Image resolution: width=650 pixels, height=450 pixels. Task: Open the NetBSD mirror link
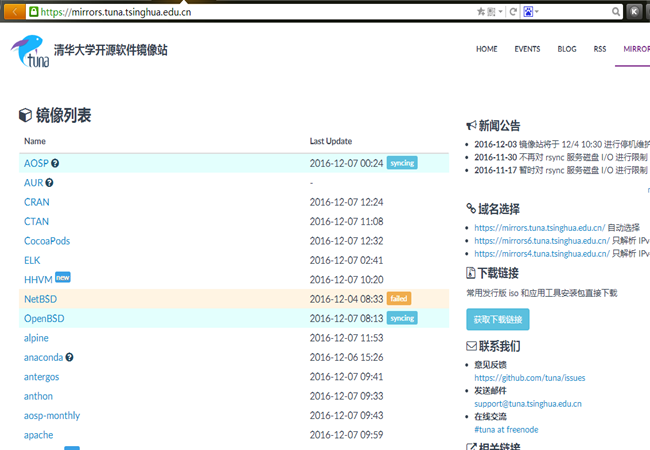(40, 299)
